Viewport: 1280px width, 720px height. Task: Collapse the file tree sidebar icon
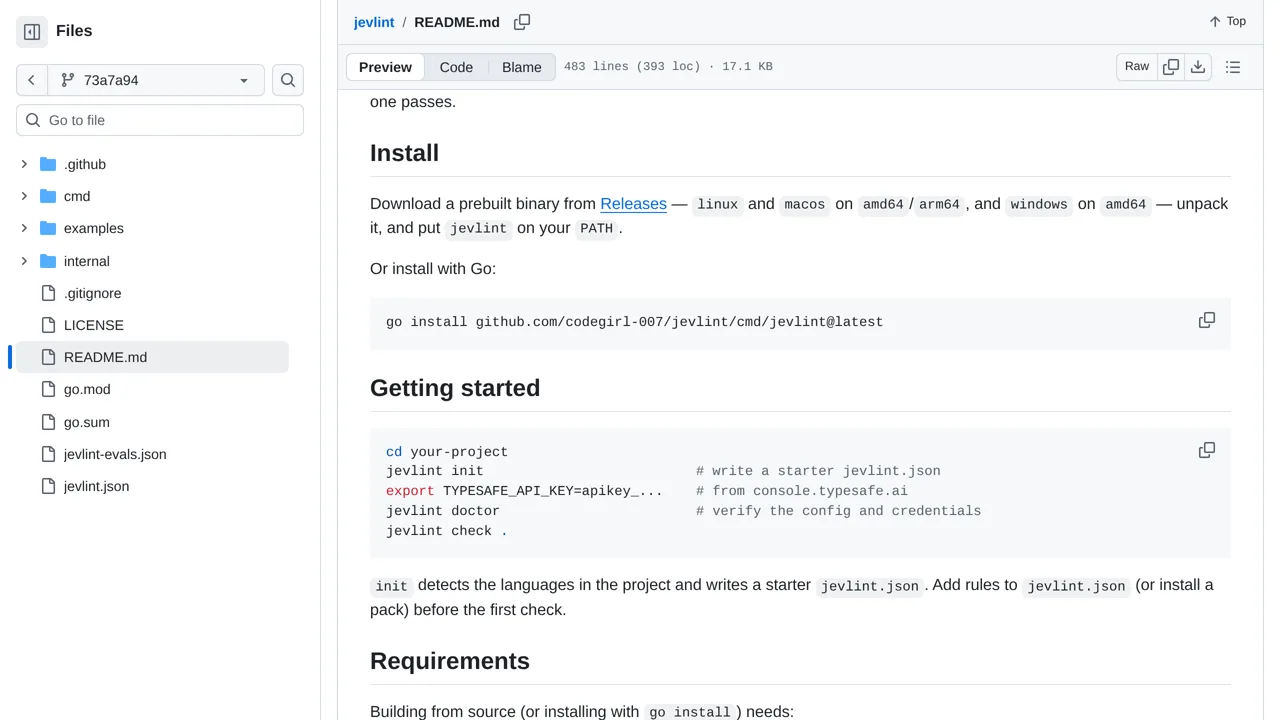click(32, 32)
